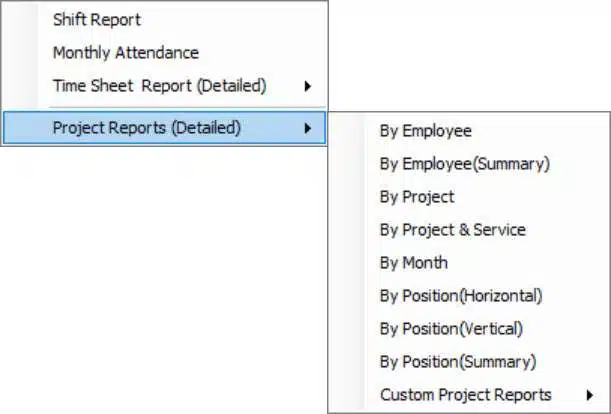
Task: Click the highlighted Project Reports (Detailed) entry
Action: [164, 128]
